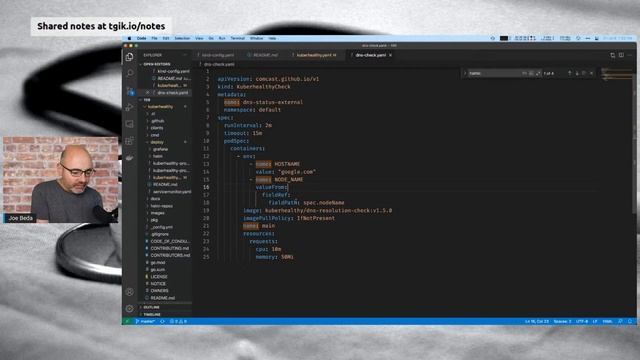
Task: Open go.mod in the file tree
Action: tap(158, 262)
